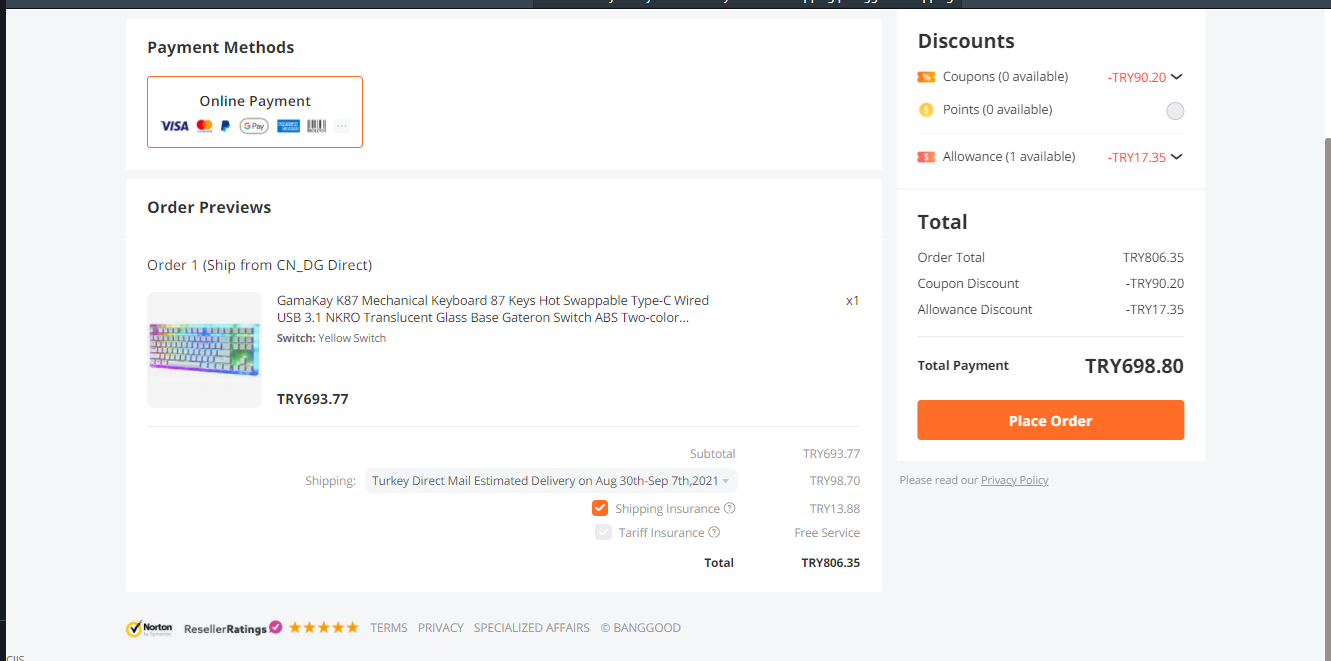Image resolution: width=1331 pixels, height=661 pixels.
Task: Click the shipping cost TRY98.70
Action: (835, 481)
